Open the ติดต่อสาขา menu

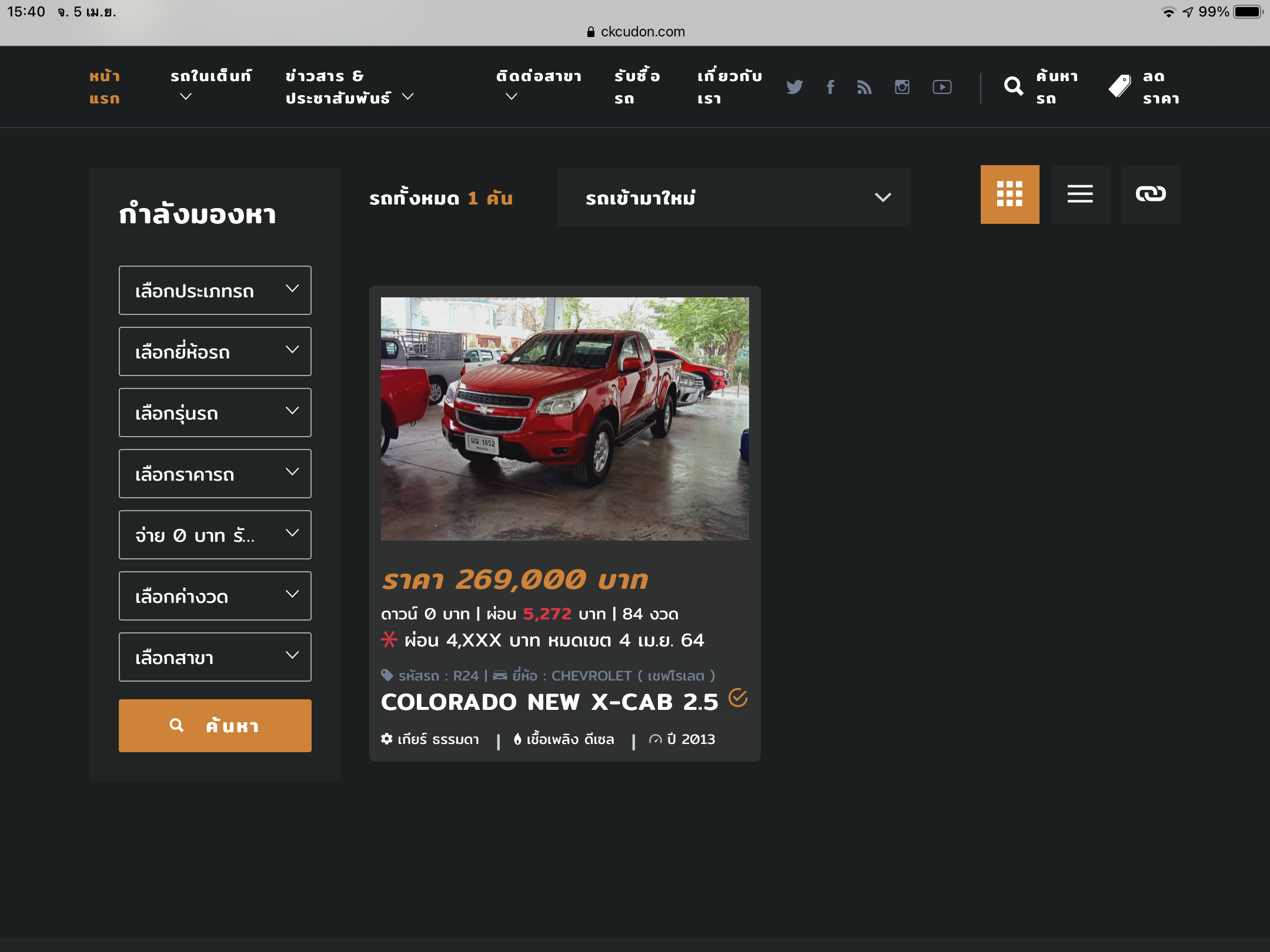tap(538, 86)
